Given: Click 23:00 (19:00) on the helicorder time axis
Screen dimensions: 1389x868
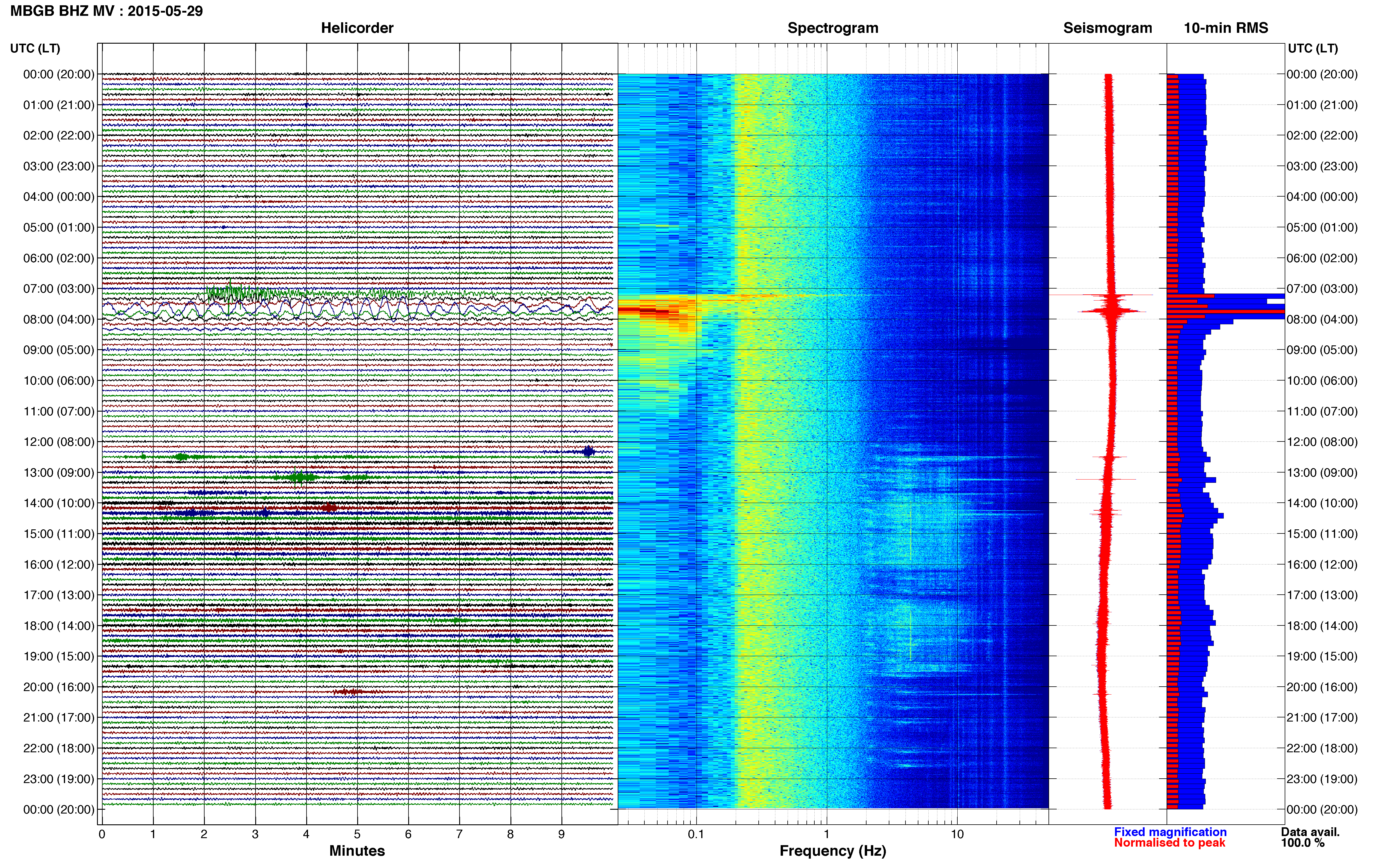Looking at the screenshot, I should coord(59,779).
